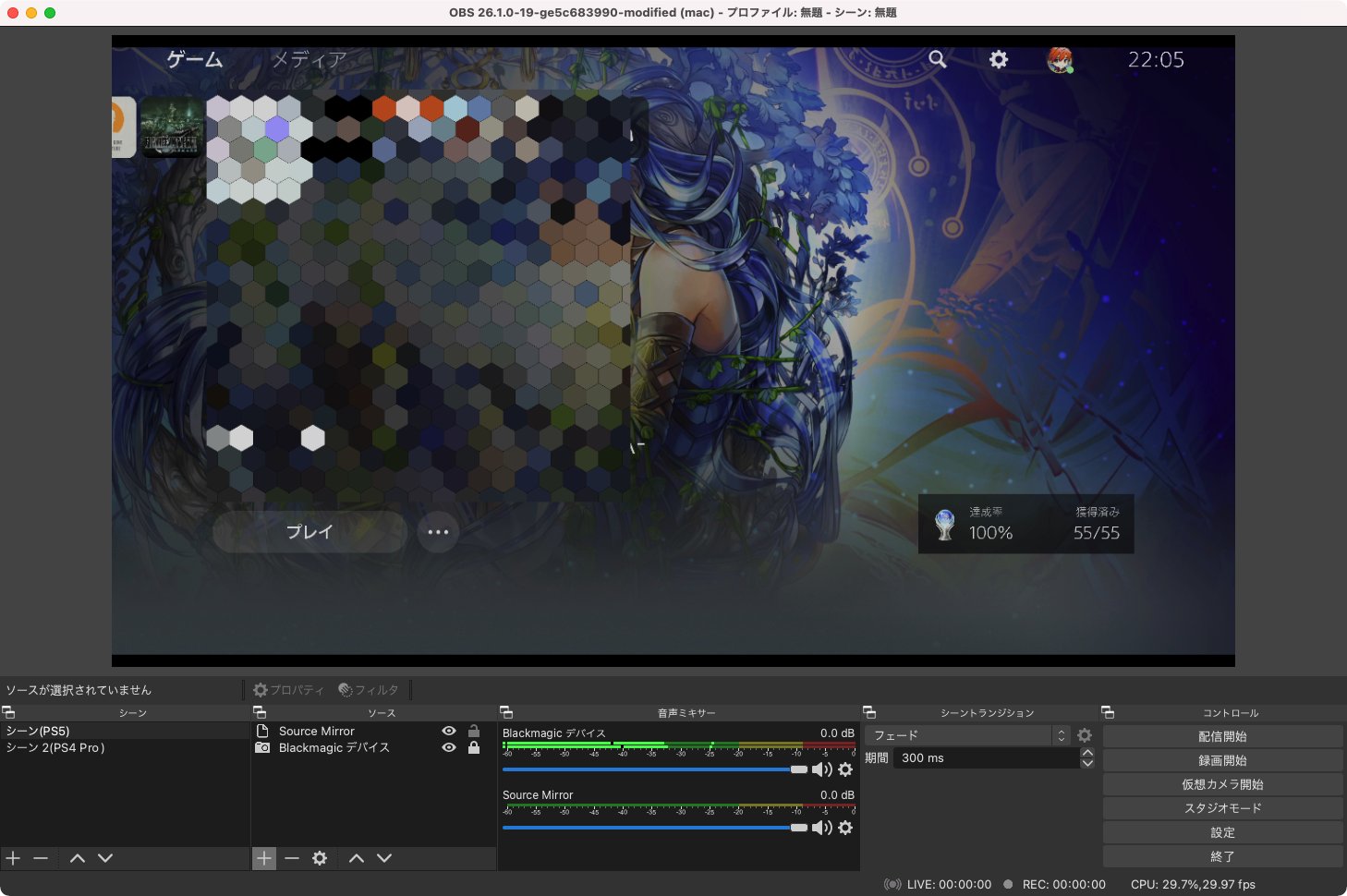Toggle Blackmagic デバイス visibility eye
The image size is (1347, 896).
(449, 747)
